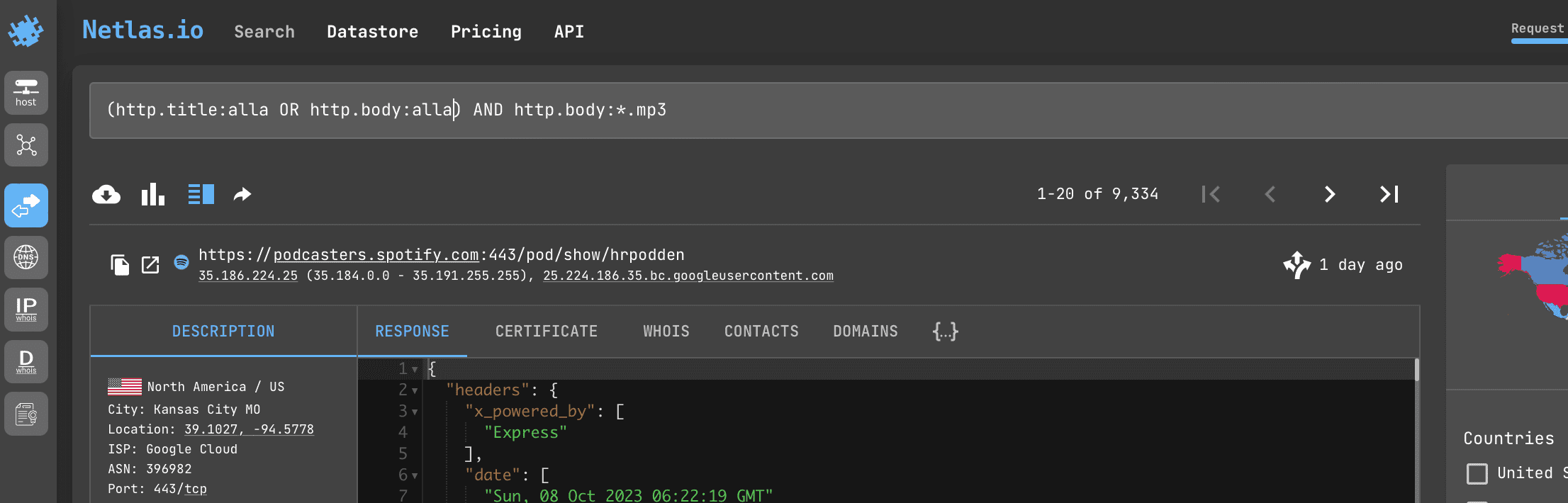
Task: Switch to the DESCRIPTION tab
Action: tap(223, 331)
